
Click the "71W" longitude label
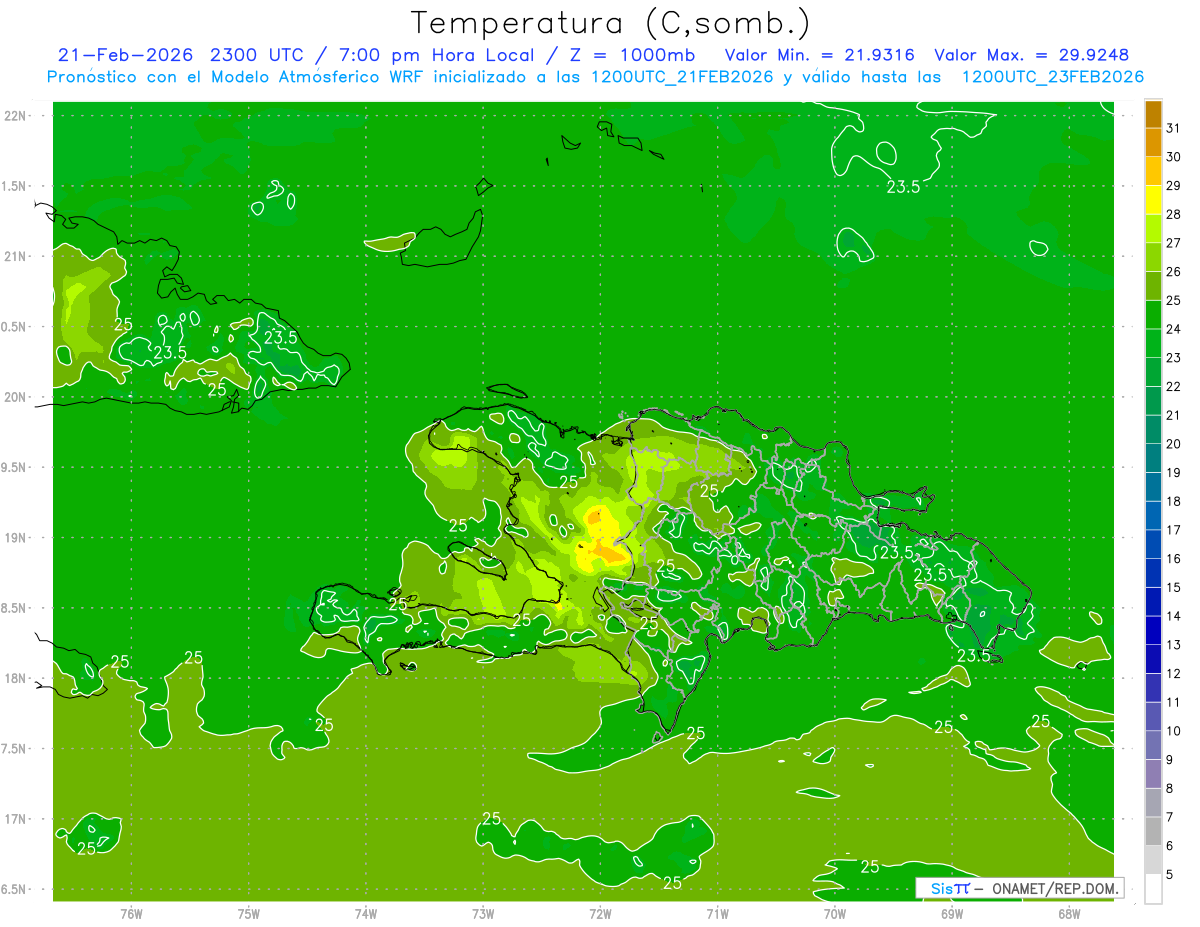[x=717, y=913]
